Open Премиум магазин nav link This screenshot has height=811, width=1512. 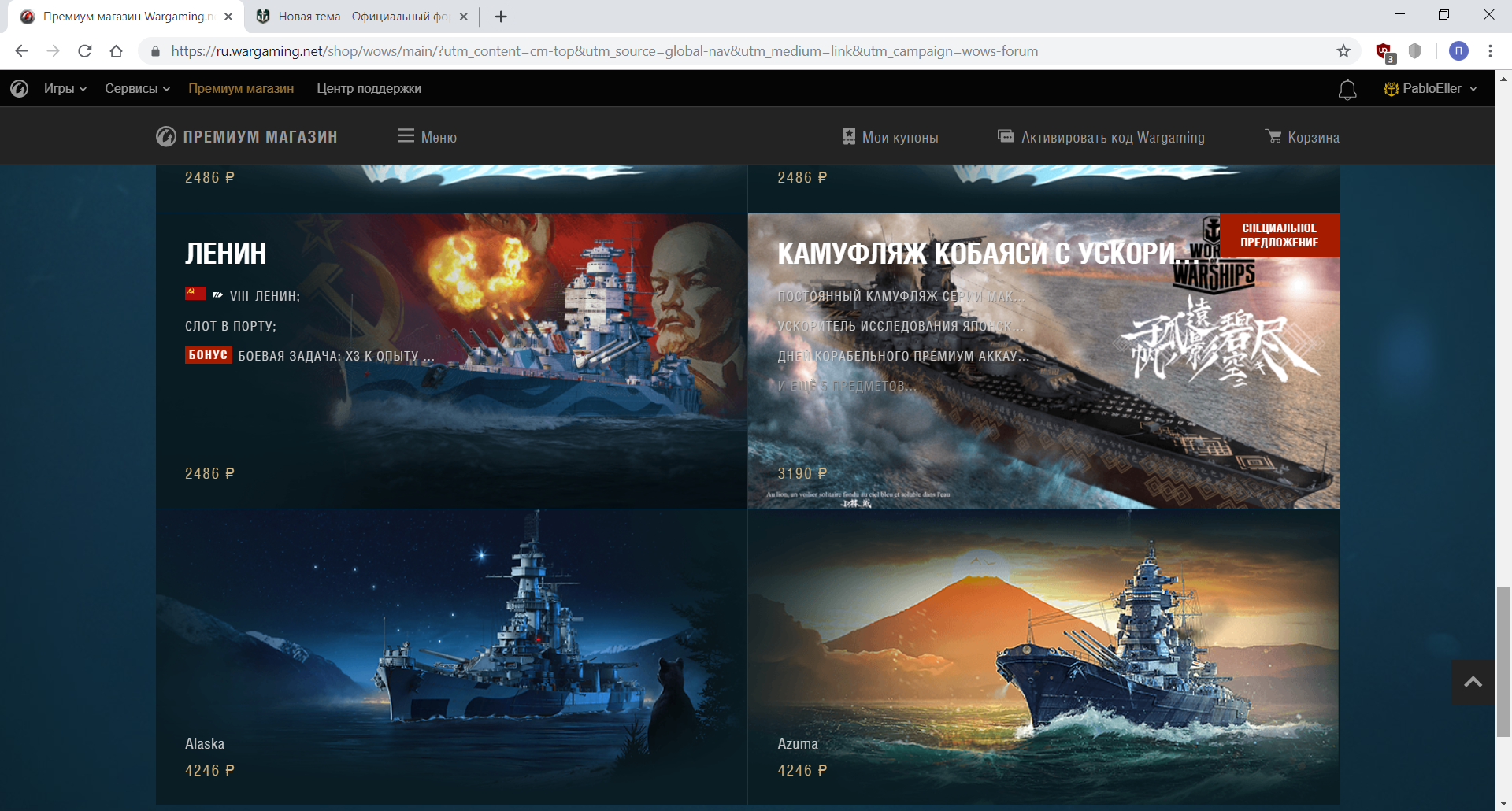coord(241,89)
